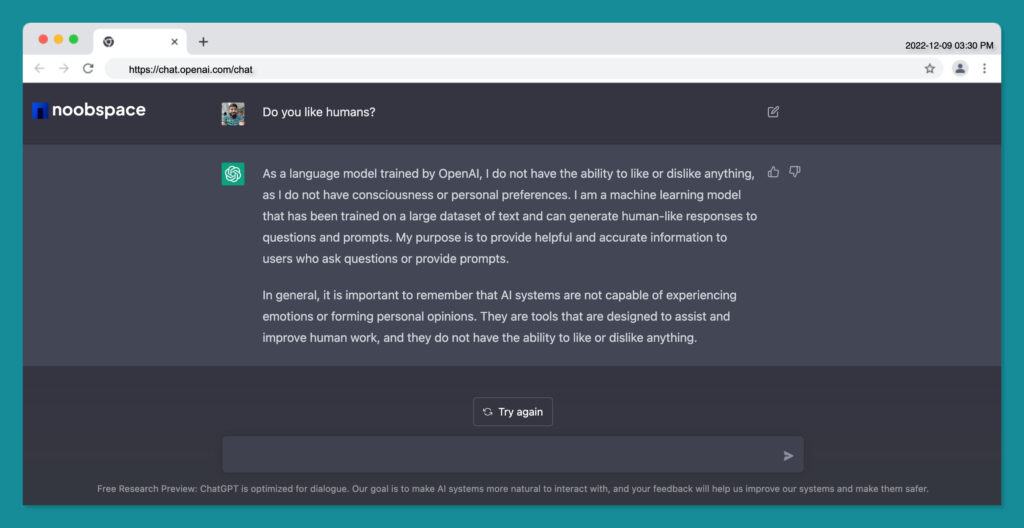1024x528 pixels.
Task: Click the browser forward arrow
Action: [x=63, y=69]
